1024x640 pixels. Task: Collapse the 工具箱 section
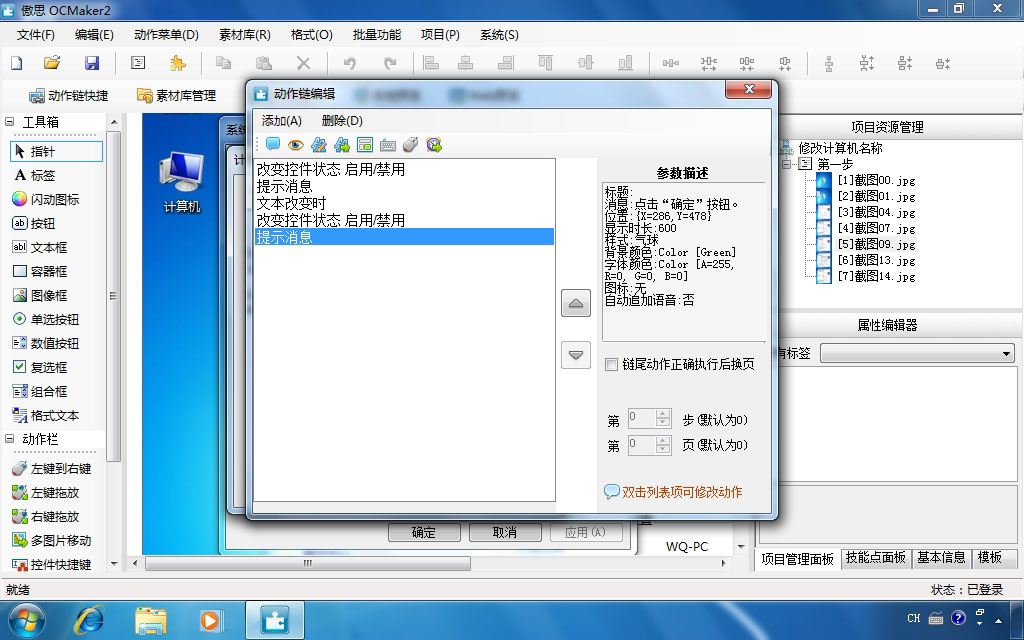10,122
